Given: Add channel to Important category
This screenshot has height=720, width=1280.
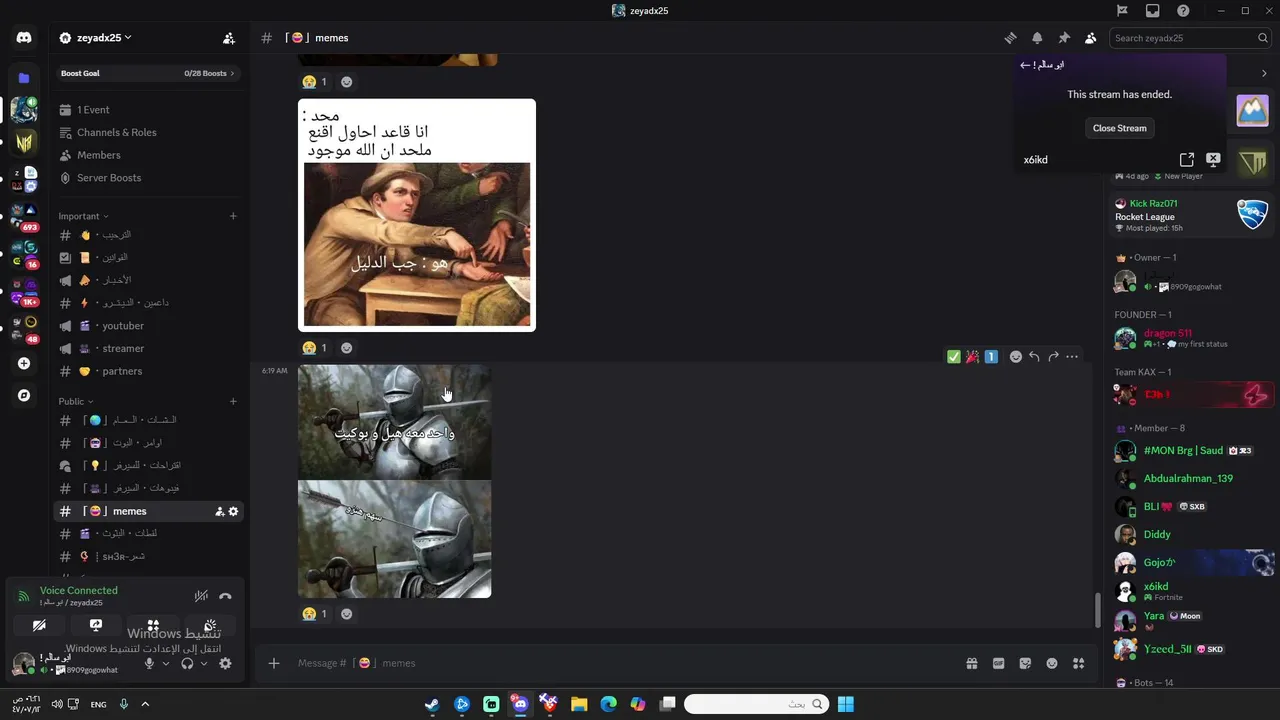Looking at the screenshot, I should [x=233, y=216].
